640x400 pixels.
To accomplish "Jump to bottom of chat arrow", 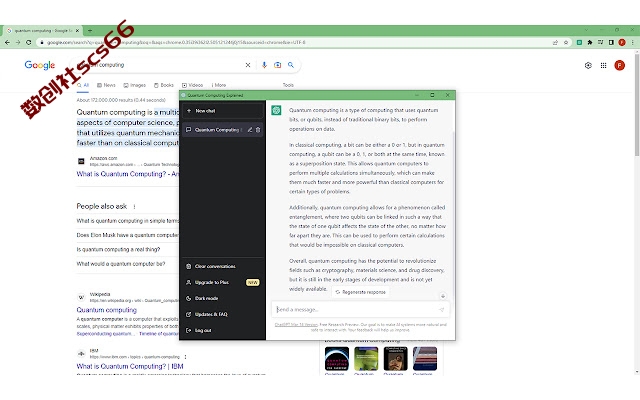I will (443, 296).
